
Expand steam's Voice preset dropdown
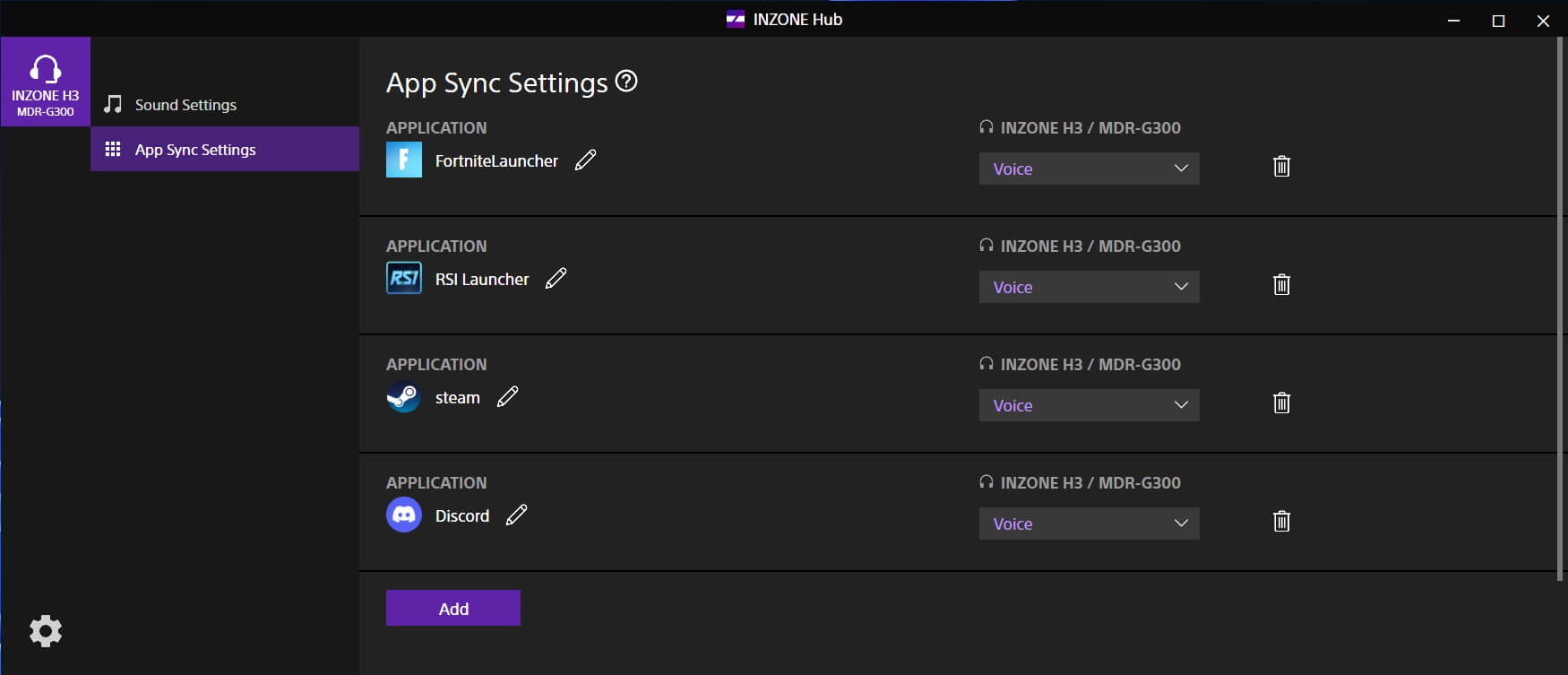pyautogui.click(x=1089, y=405)
